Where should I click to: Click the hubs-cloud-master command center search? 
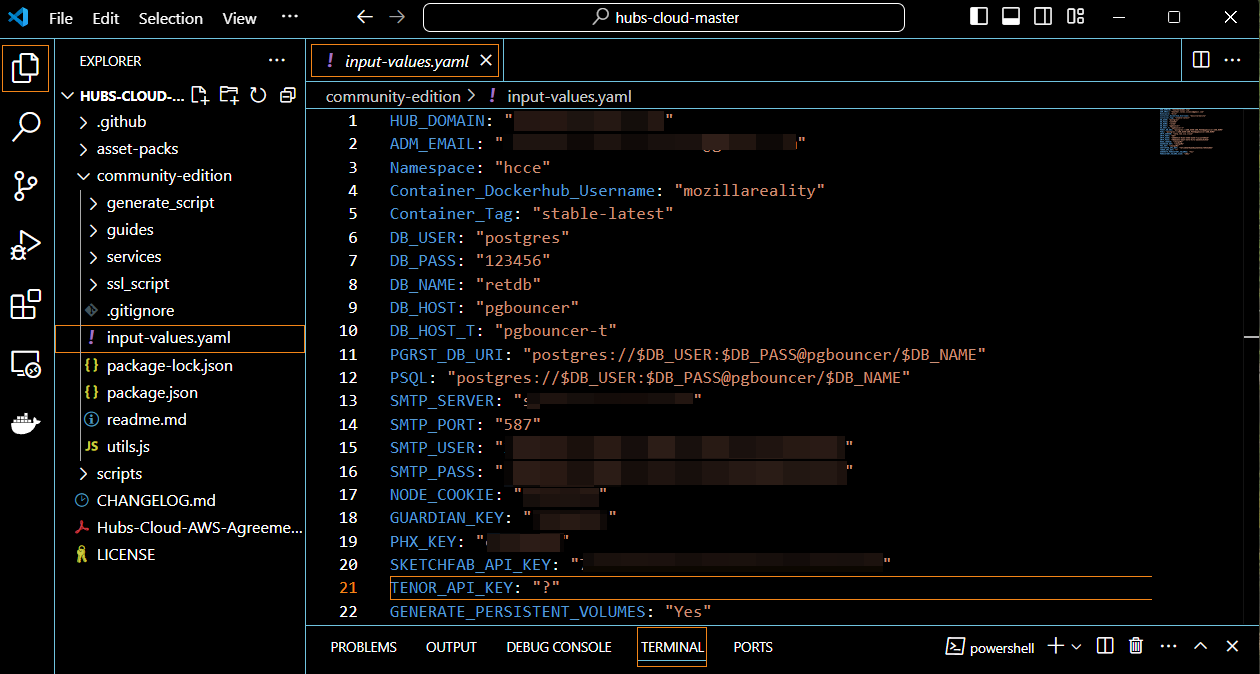point(664,17)
